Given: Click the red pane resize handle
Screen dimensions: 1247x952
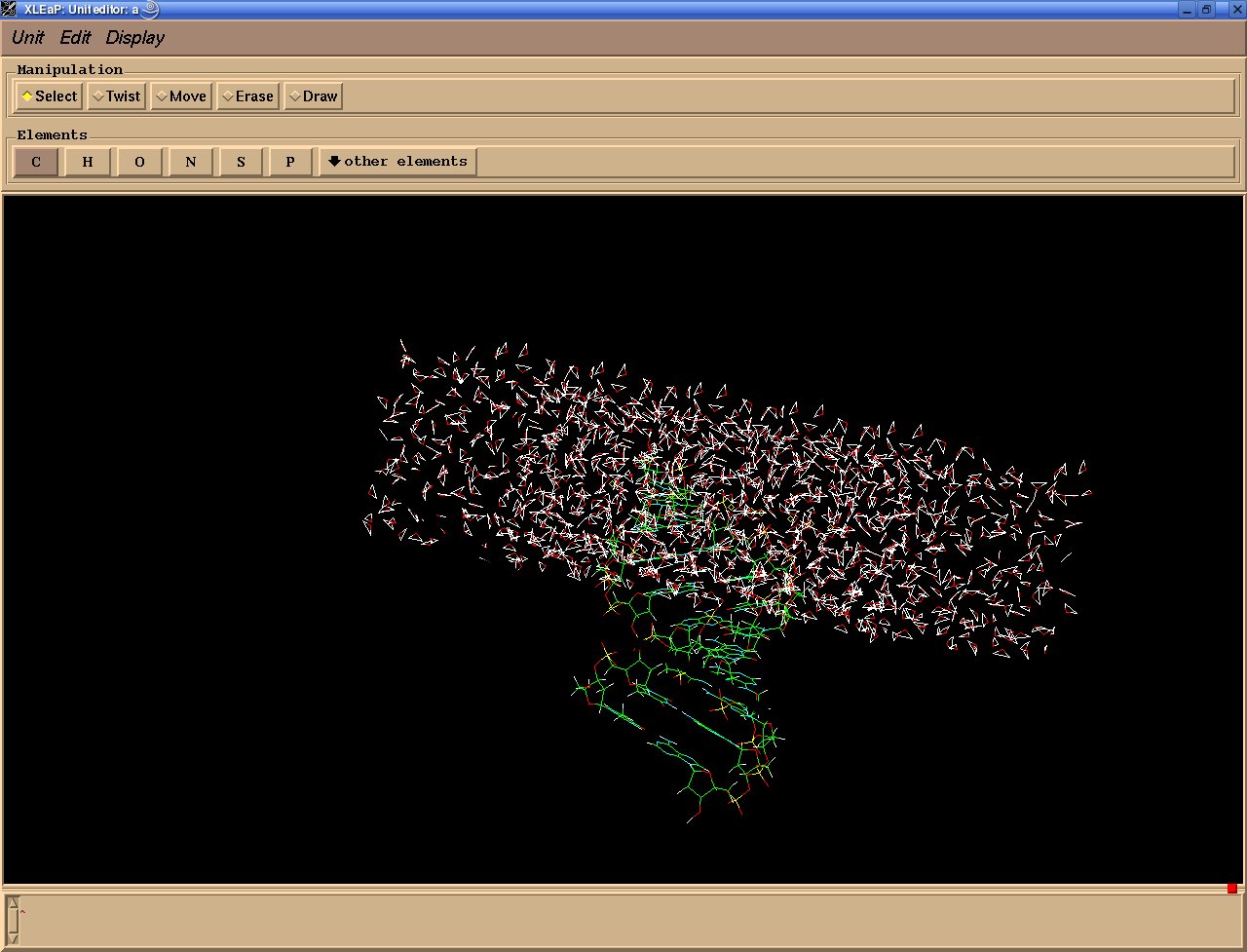Looking at the screenshot, I should [1232, 888].
